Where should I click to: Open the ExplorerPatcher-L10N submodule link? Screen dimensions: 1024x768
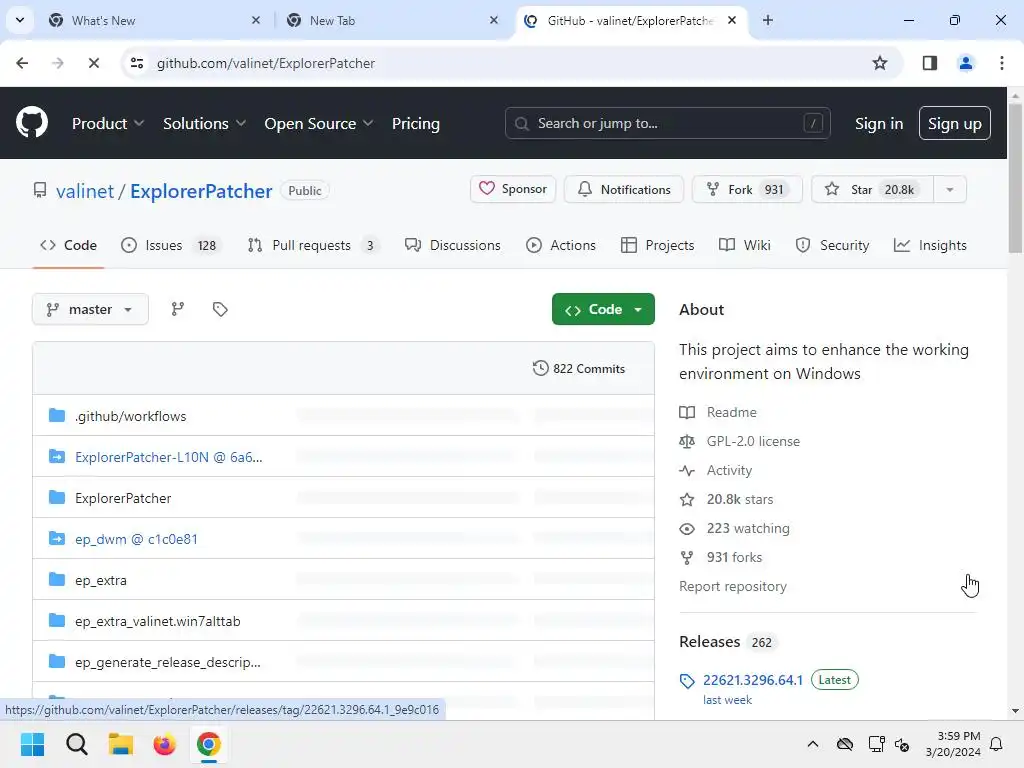[x=168, y=457]
